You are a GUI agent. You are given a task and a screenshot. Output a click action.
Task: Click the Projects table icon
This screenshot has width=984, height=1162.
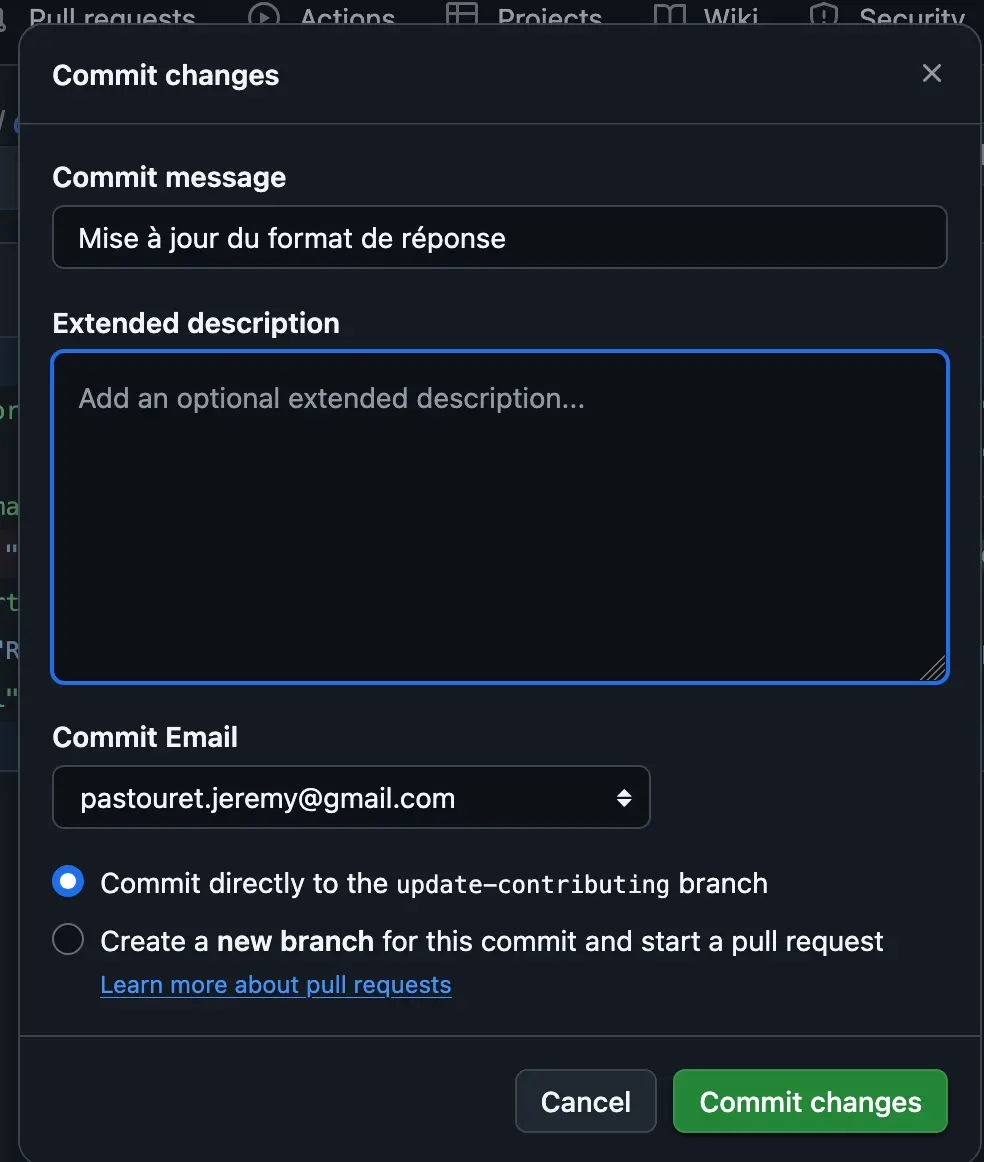[x=461, y=15]
